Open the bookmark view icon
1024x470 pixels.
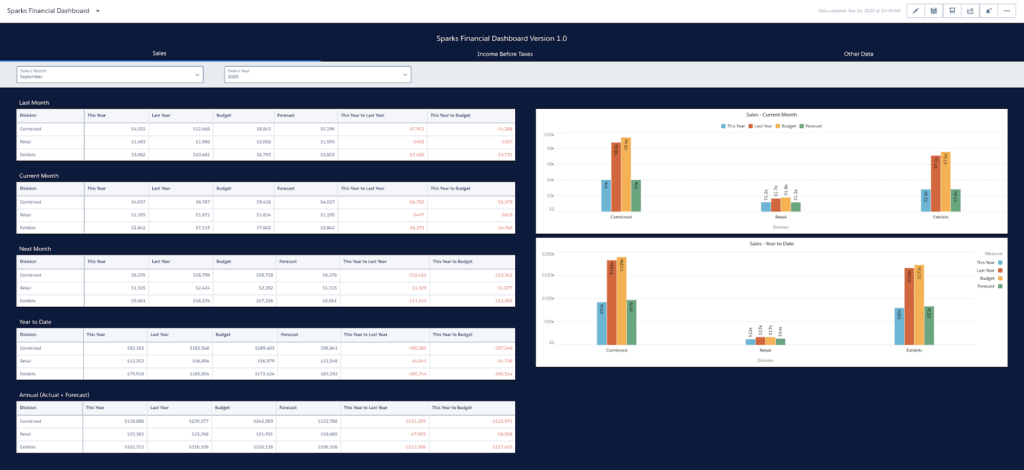click(x=952, y=11)
